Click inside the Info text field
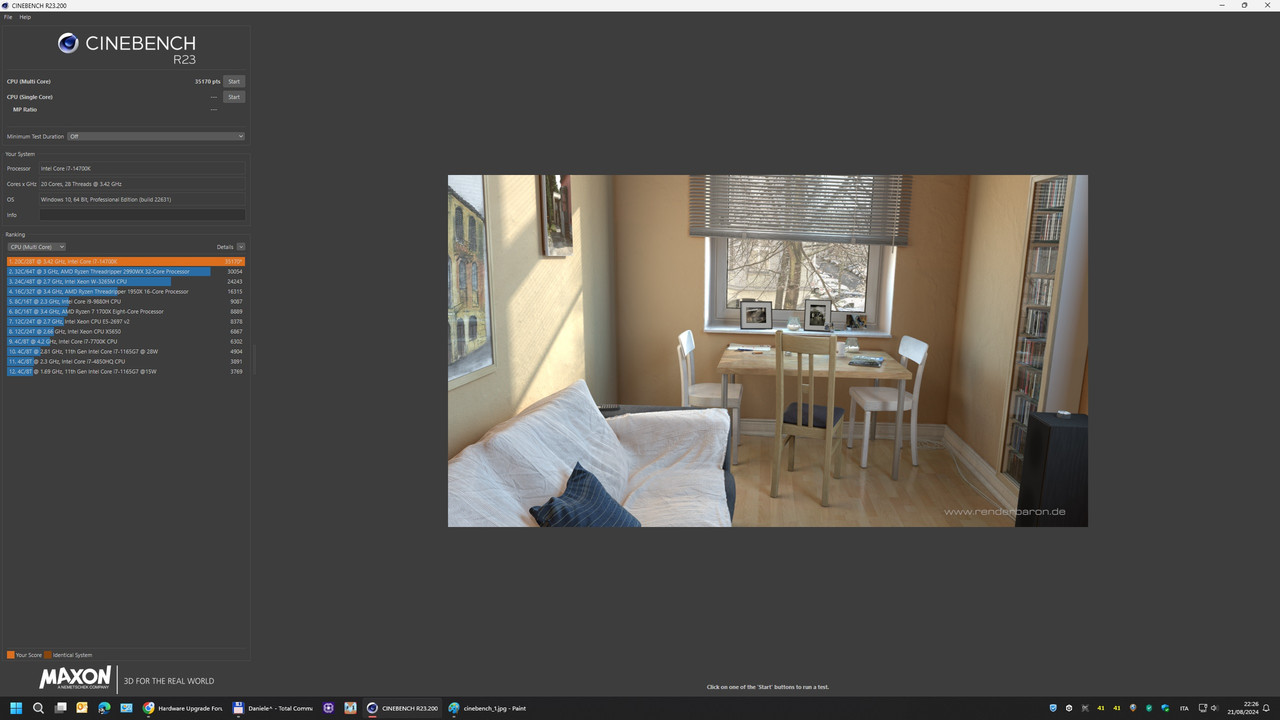 click(142, 214)
